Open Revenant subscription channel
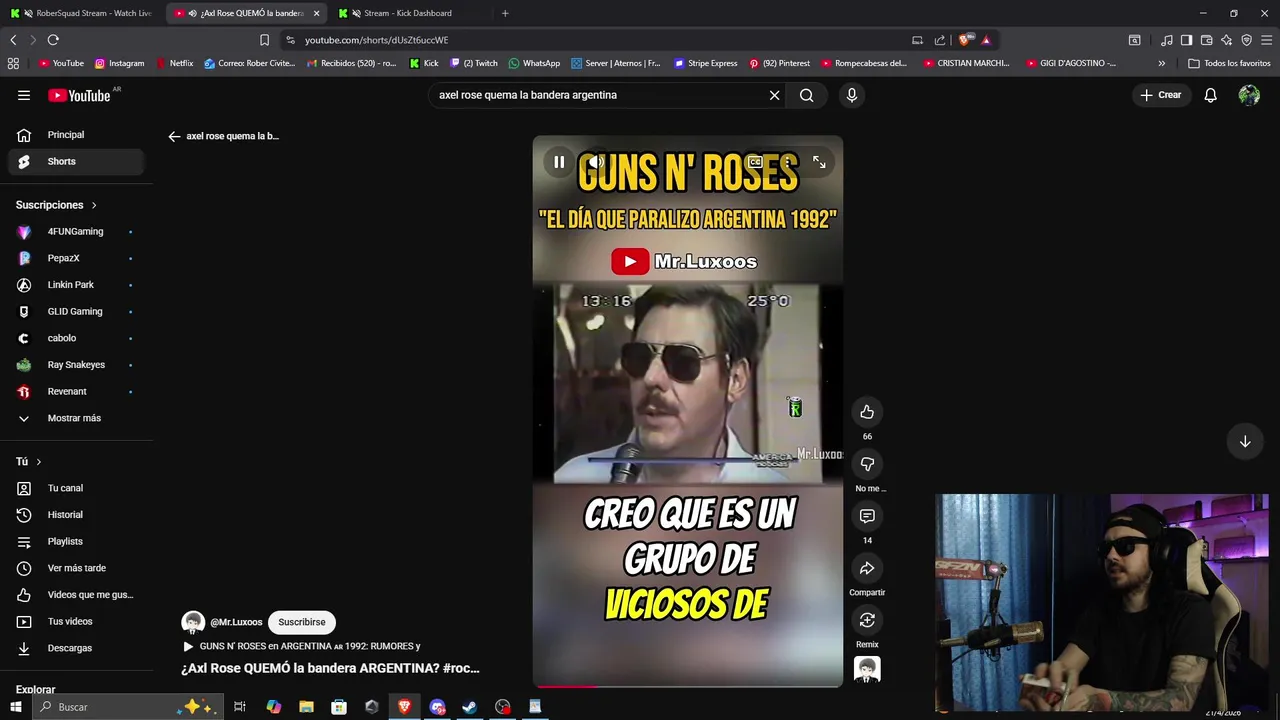 click(77, 391)
